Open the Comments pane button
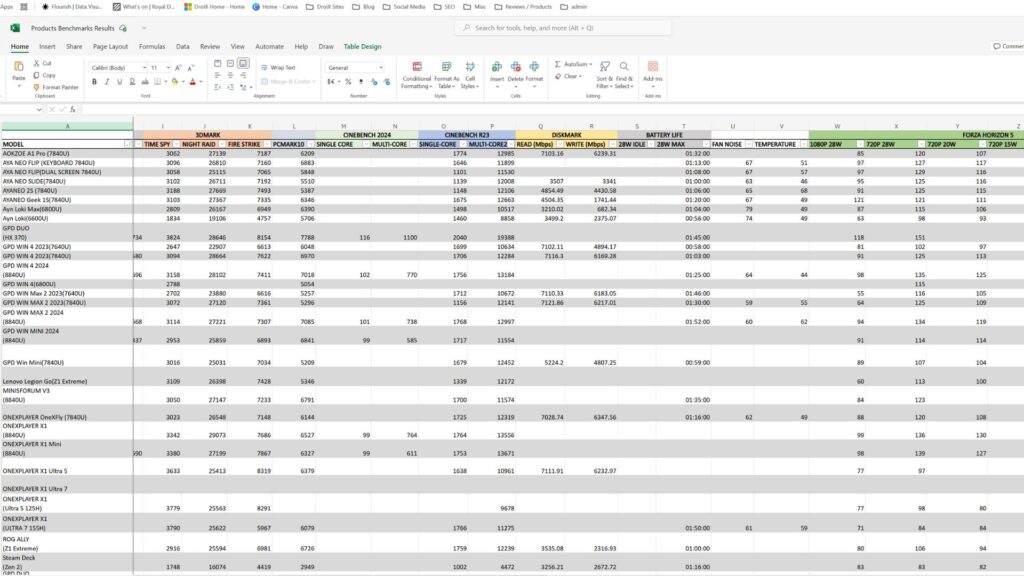1024x576 pixels. click(1008, 46)
